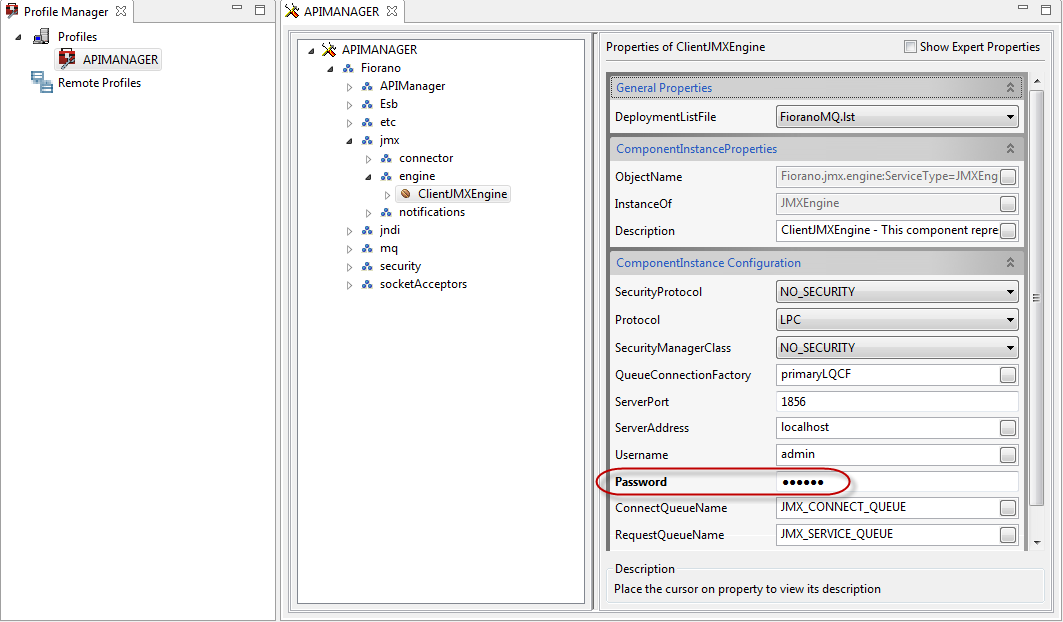This screenshot has width=1063, height=622.
Task: Collapse the Profiles tree in Profile Manager
Action: 18,37
